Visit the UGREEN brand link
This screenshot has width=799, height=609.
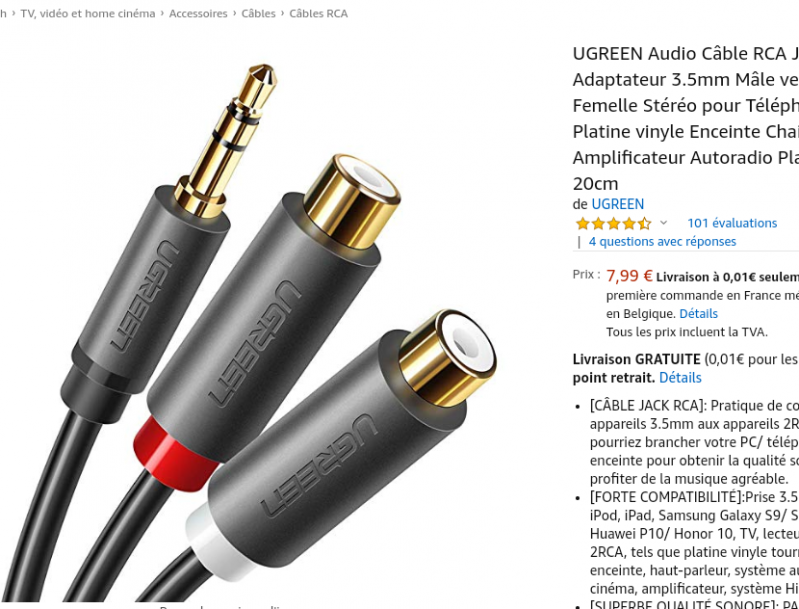pos(618,204)
